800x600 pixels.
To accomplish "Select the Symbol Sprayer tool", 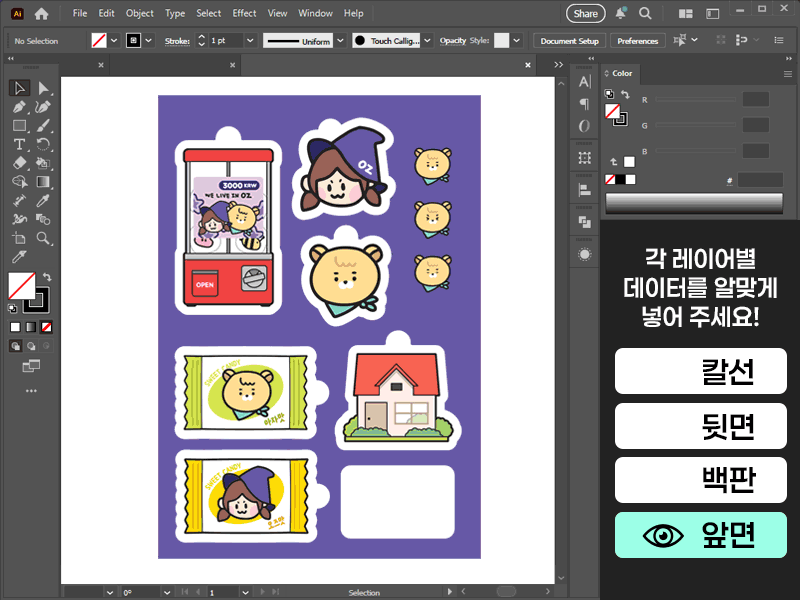I will 19,219.
